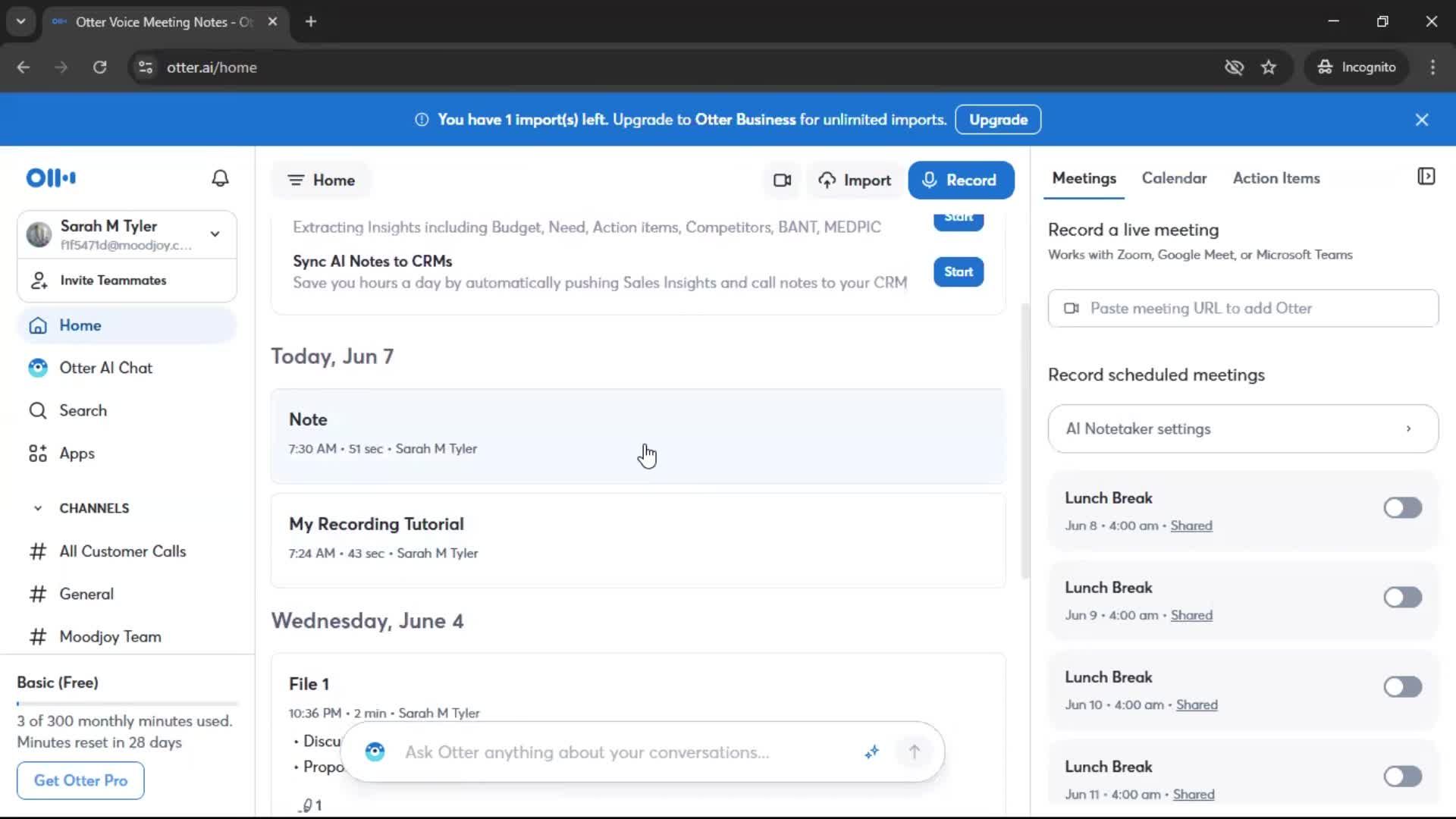The image size is (1456, 819).
Task: Go back to the previous page
Action: 24,67
